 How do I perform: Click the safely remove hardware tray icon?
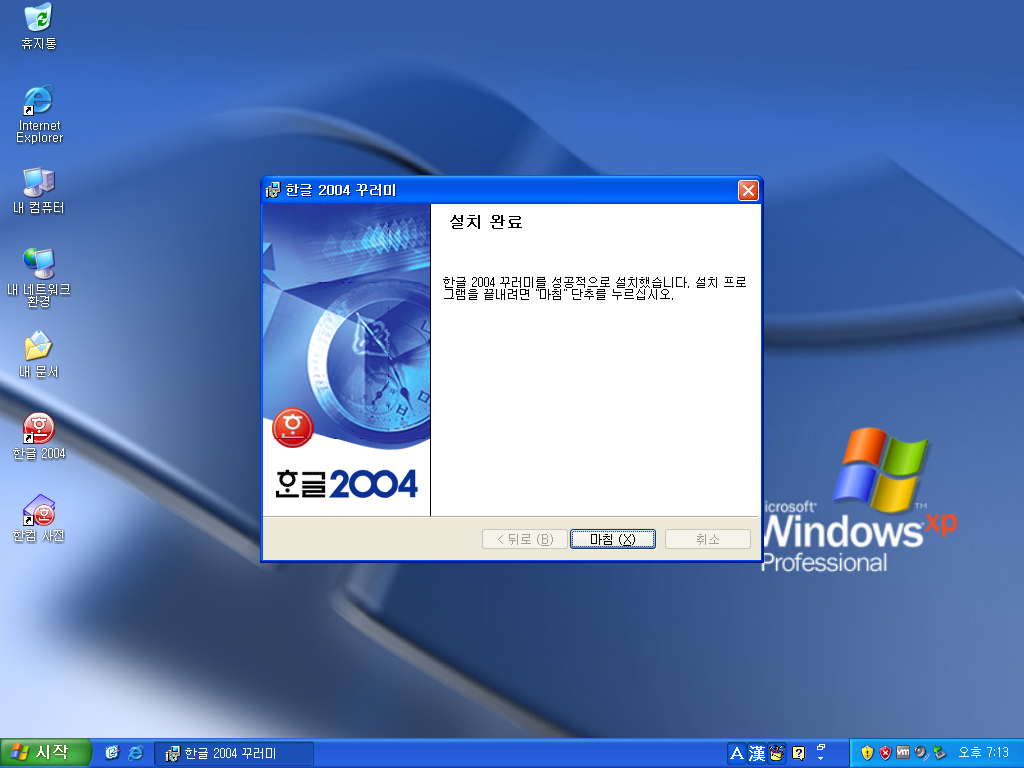(939, 753)
